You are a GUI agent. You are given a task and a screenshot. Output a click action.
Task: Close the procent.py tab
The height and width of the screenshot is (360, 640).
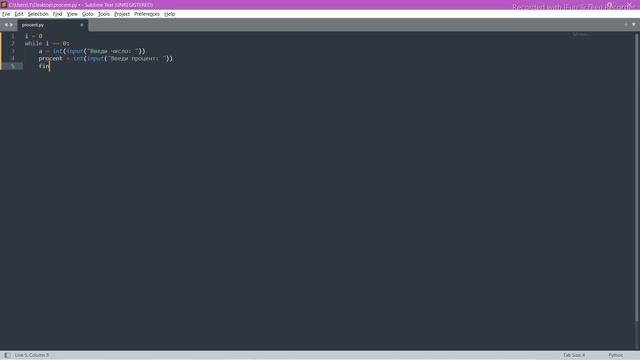(x=82, y=25)
